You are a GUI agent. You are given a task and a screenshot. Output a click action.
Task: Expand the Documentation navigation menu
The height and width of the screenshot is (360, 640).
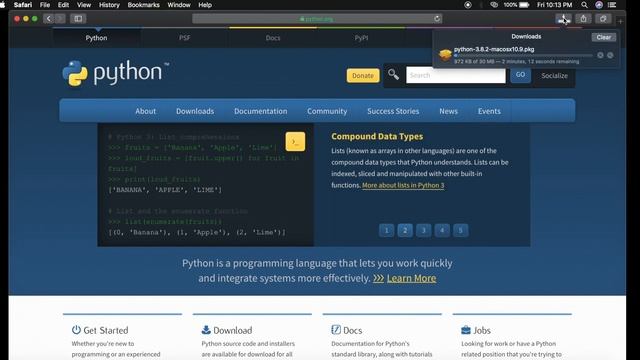261,111
